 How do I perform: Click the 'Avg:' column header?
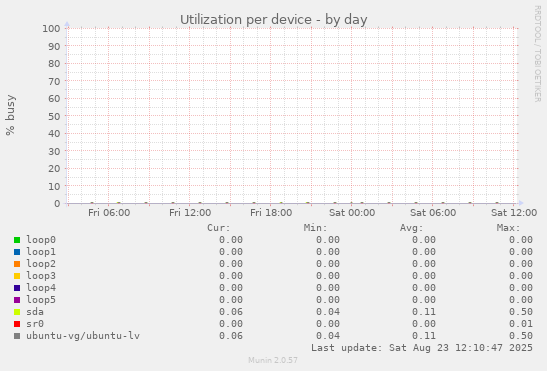(412, 228)
